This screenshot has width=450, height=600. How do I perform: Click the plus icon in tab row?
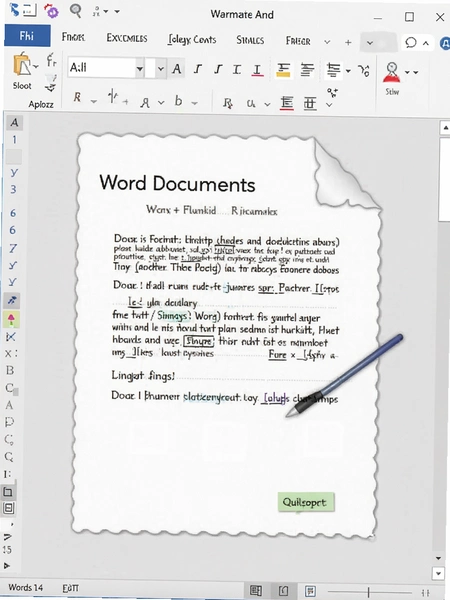348,42
